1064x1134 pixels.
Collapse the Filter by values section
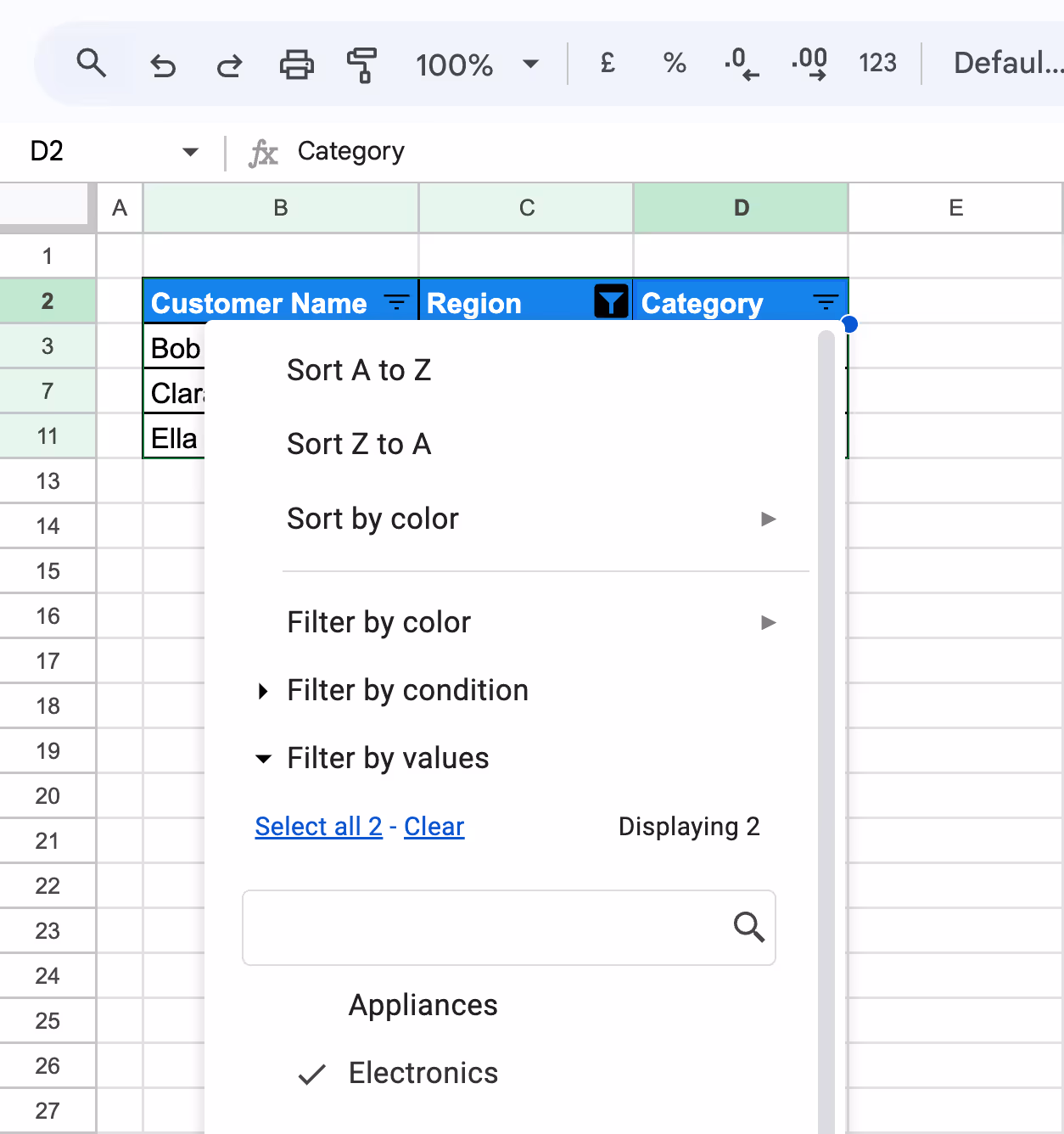(387, 758)
